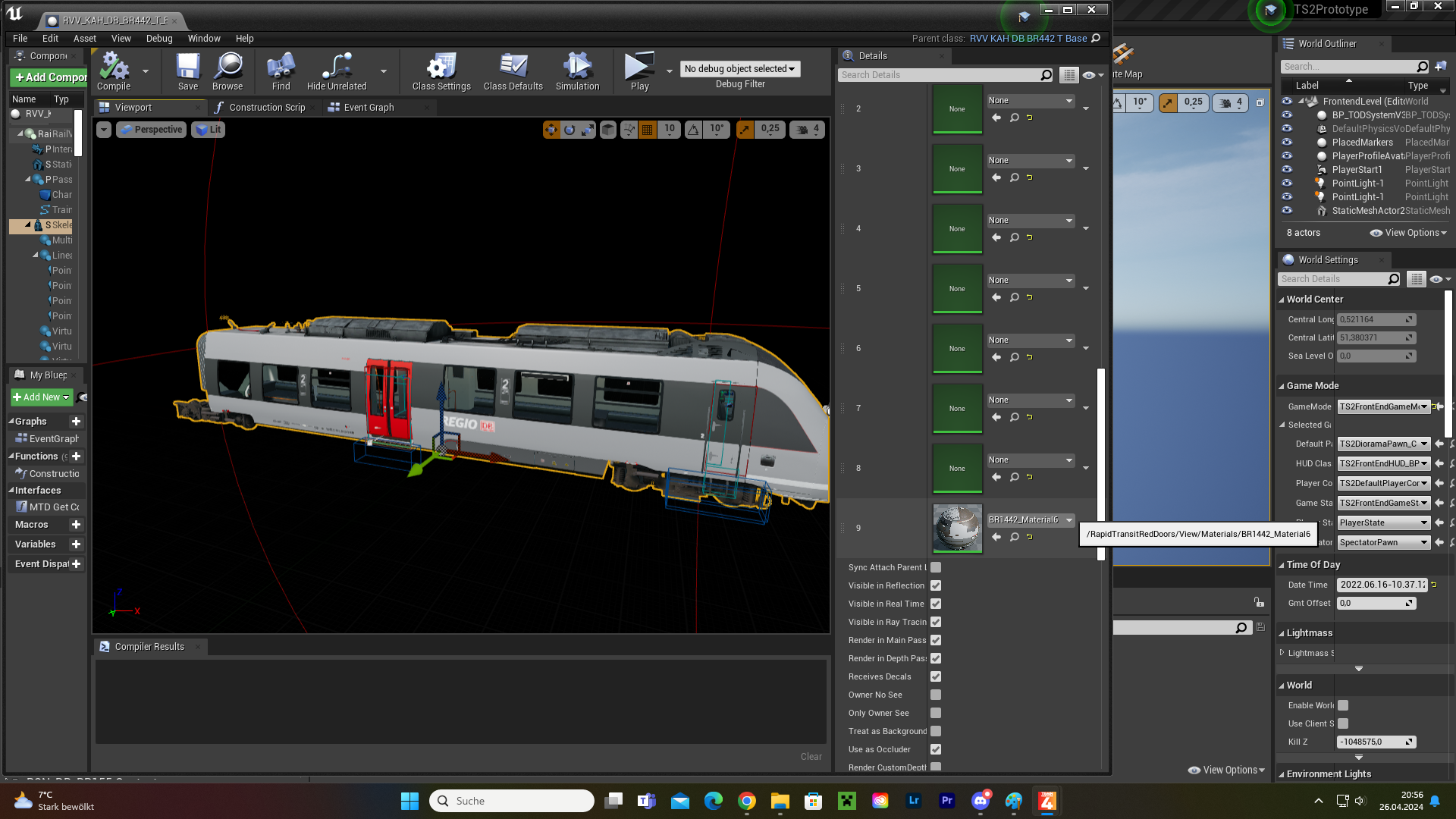Toggle Render in Main Pass
Image resolution: width=1456 pixels, height=819 pixels.
point(936,640)
